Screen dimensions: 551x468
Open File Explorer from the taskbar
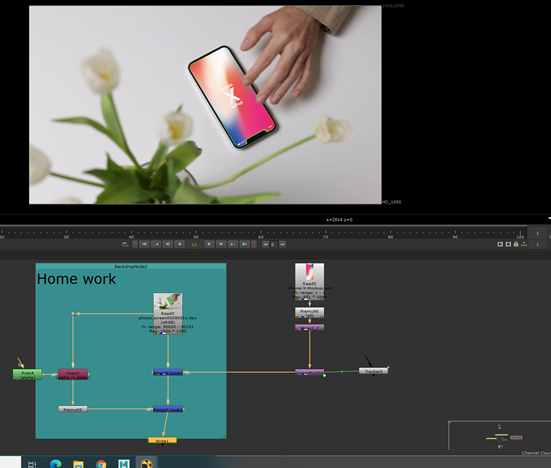pos(78,464)
